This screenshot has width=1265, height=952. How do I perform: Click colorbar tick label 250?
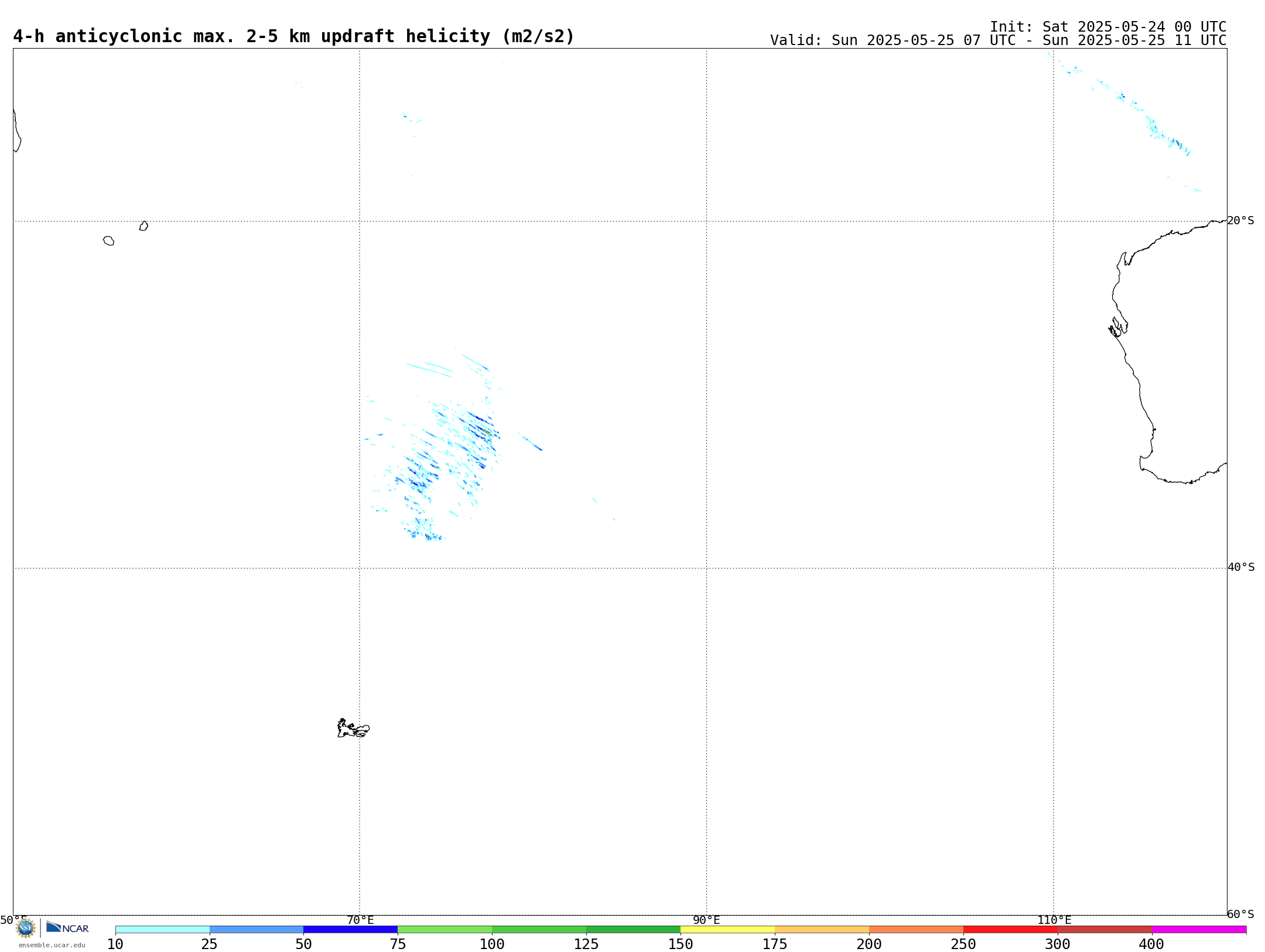(963, 944)
